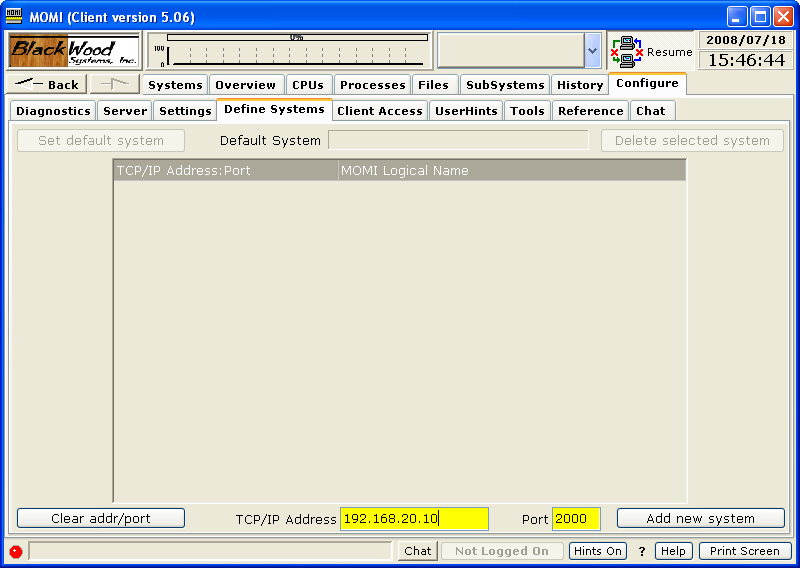Switch to the Server sub-tab
Viewport: 800px width, 568px height.
pos(125,111)
